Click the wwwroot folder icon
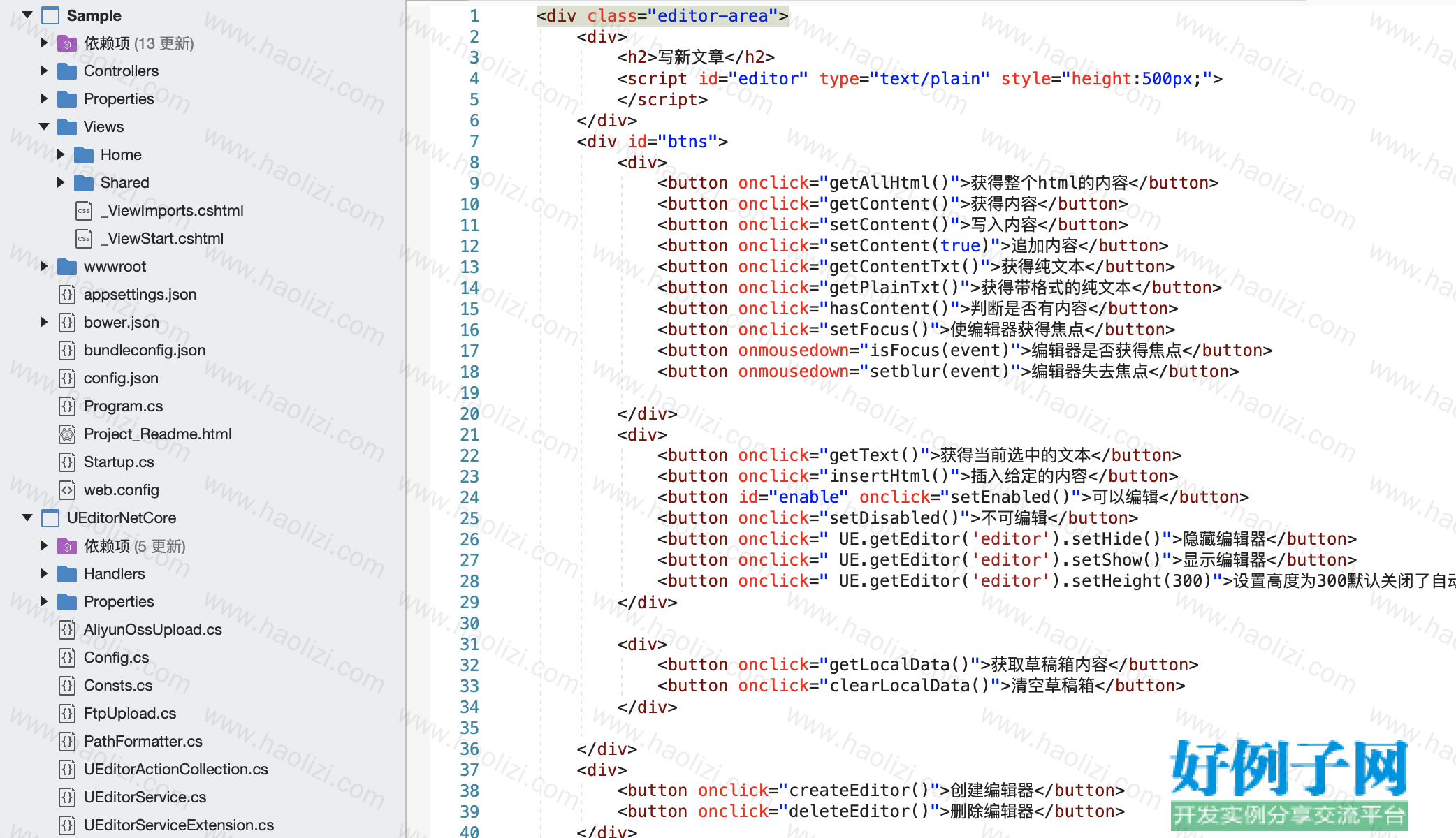The height and width of the screenshot is (838, 1456). point(67,267)
